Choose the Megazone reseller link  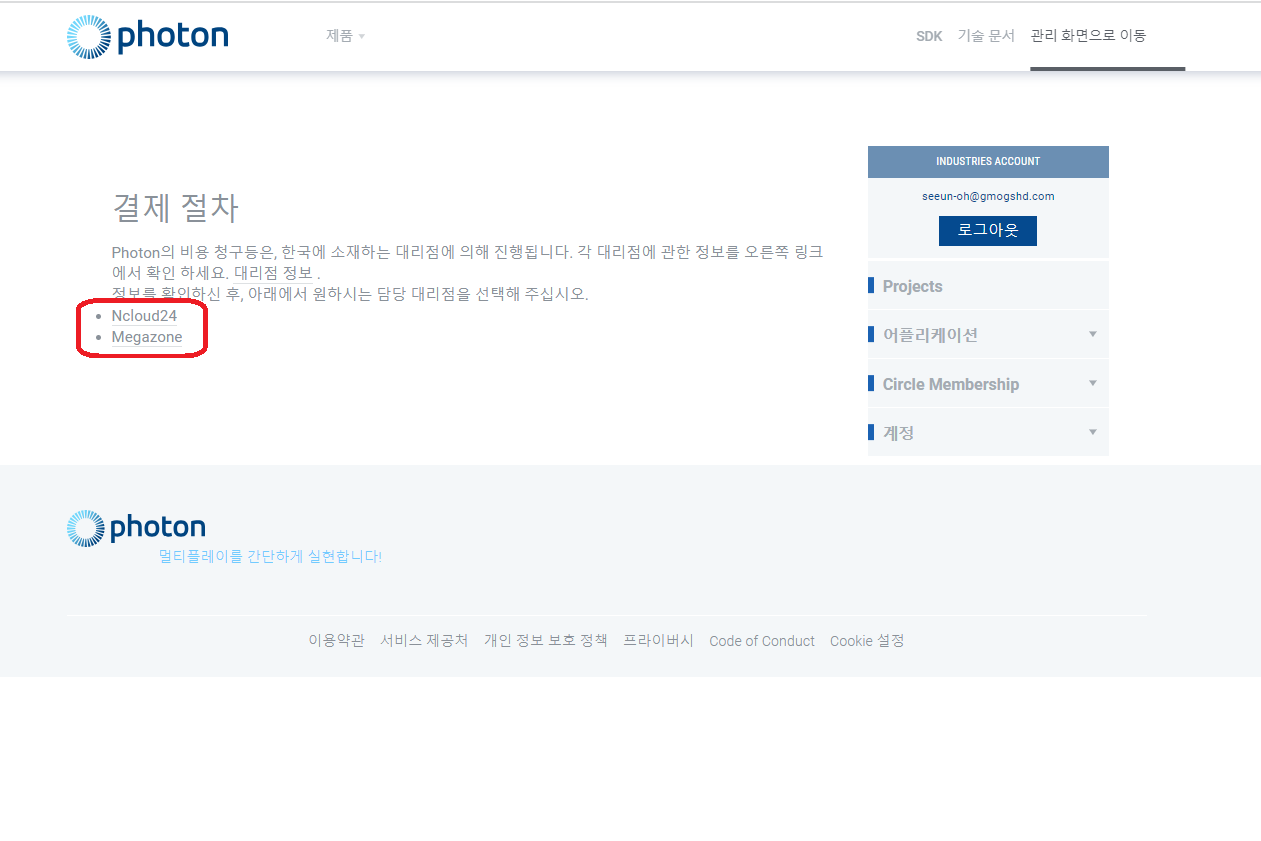click(x=147, y=337)
